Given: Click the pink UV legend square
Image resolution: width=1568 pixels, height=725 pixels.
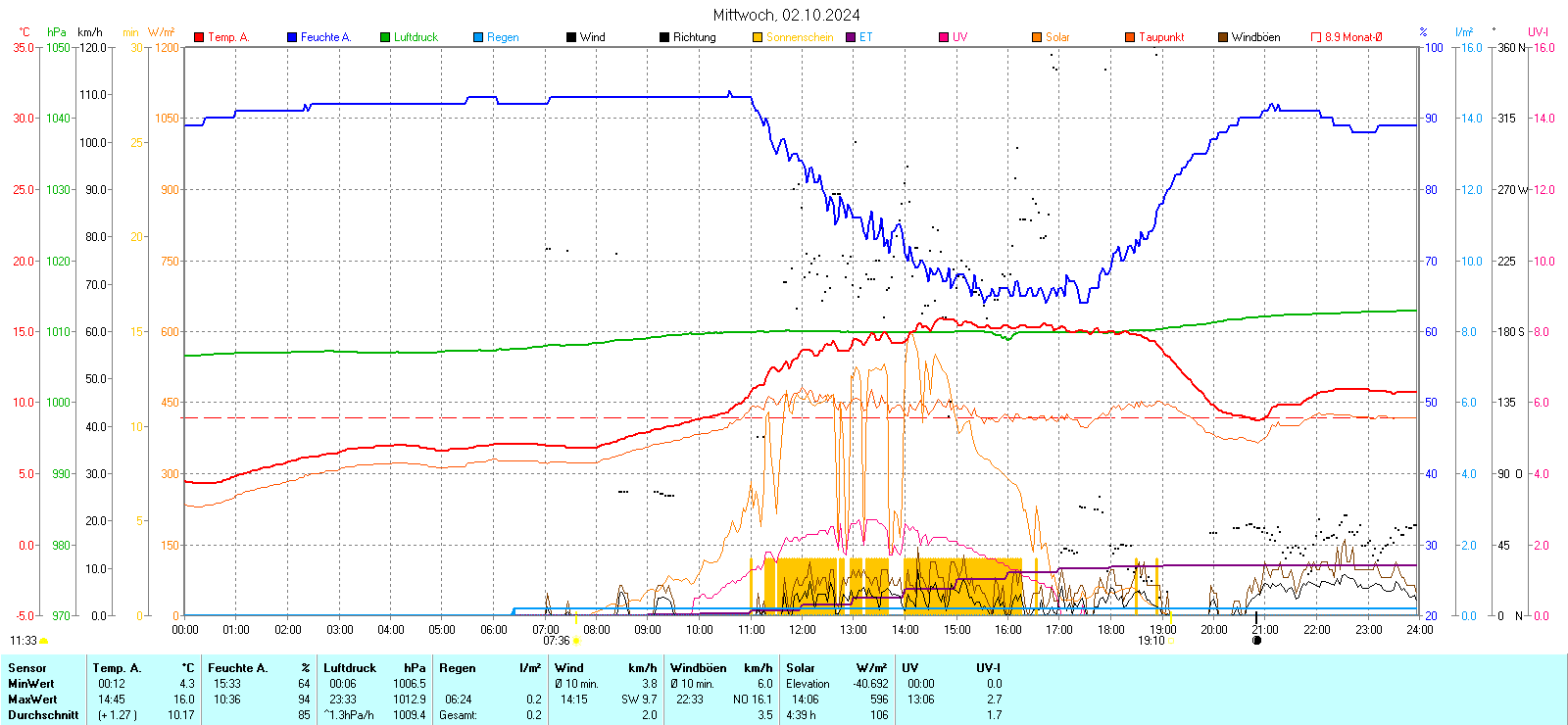Looking at the screenshot, I should click(944, 37).
